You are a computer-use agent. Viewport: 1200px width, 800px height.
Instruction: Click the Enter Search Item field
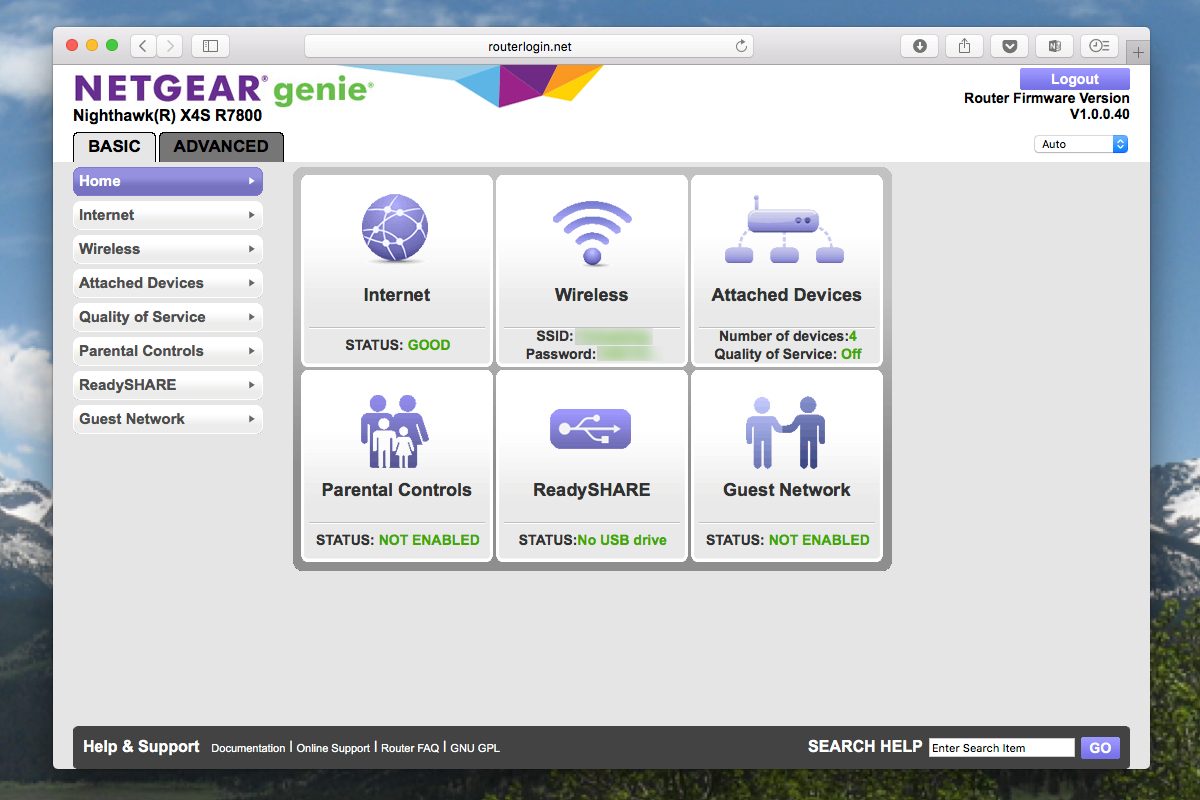[x=1002, y=748]
